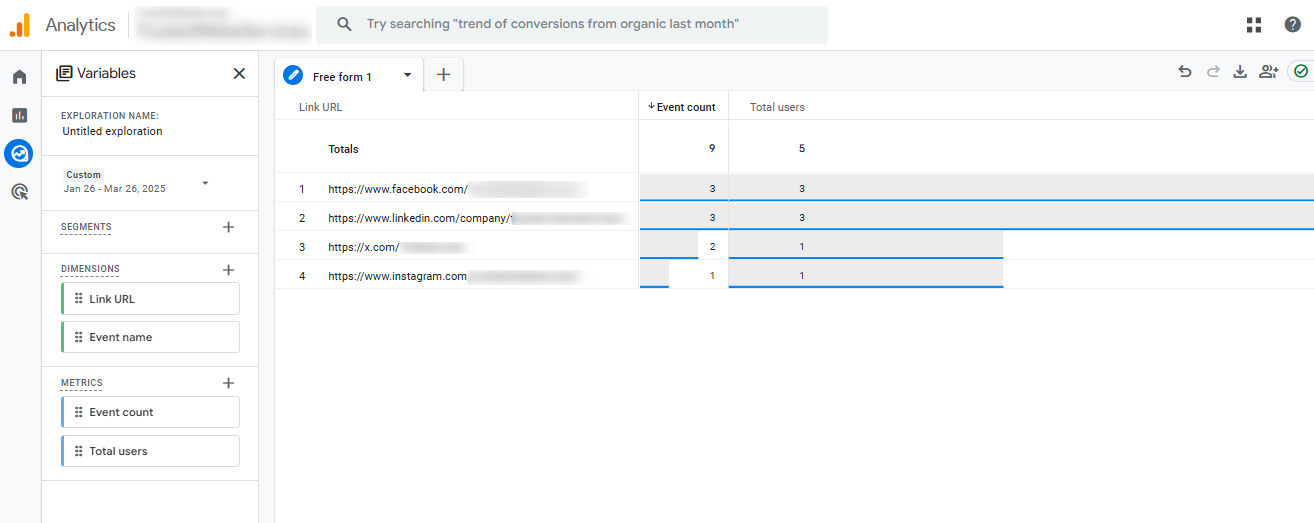Click event count 1 in instagram row
1314x523 pixels.
pos(712,275)
